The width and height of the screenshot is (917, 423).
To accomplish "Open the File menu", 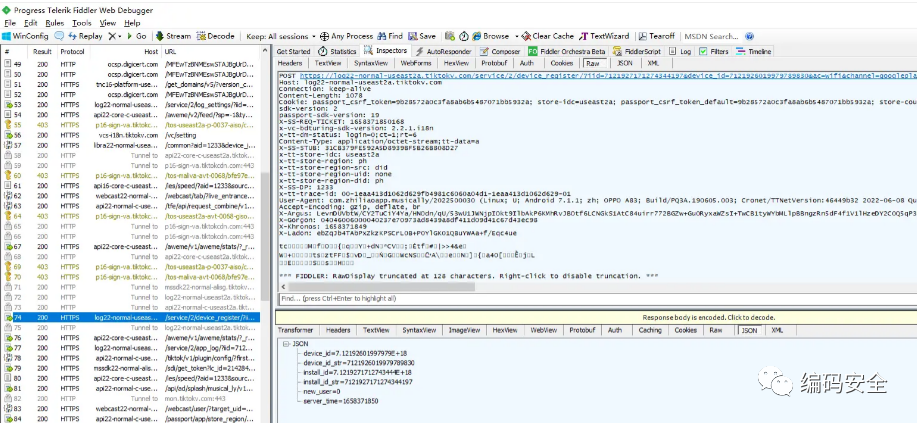I will (x=10, y=23).
